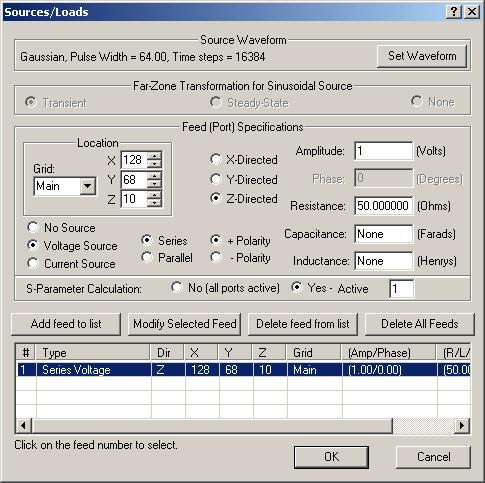485x483 pixels.
Task: Click the title bar help question-mark icon
Action: coord(453,12)
